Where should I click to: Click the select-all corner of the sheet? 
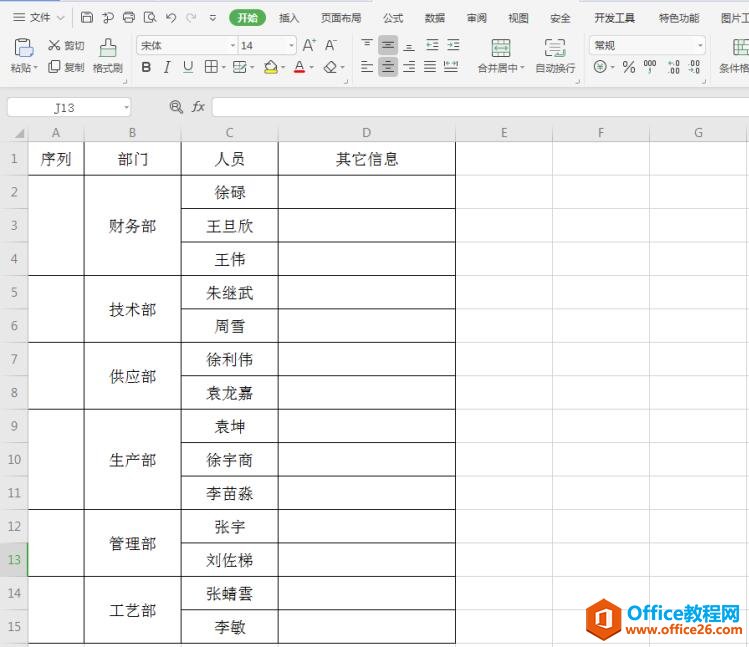[19, 133]
